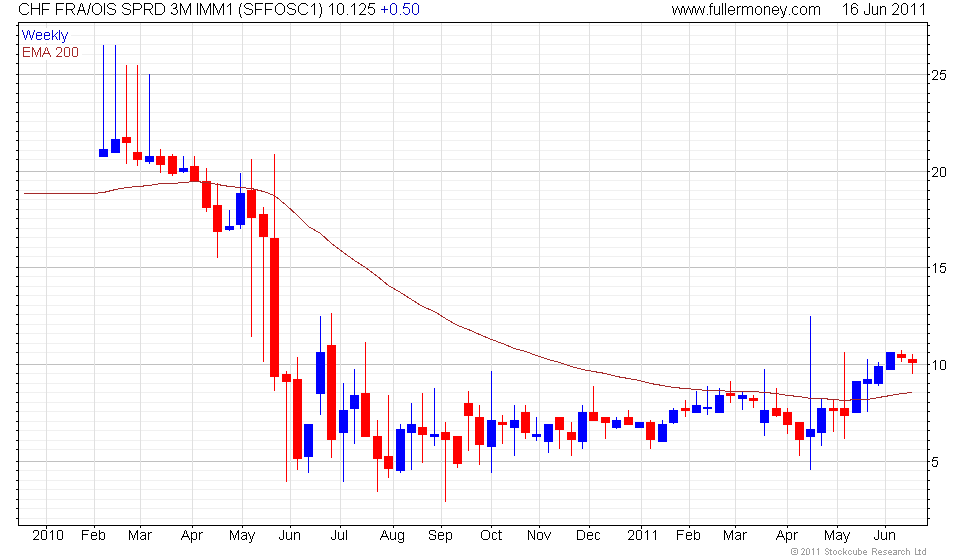
Task: Click the y-axis label 5
Action: [935, 462]
